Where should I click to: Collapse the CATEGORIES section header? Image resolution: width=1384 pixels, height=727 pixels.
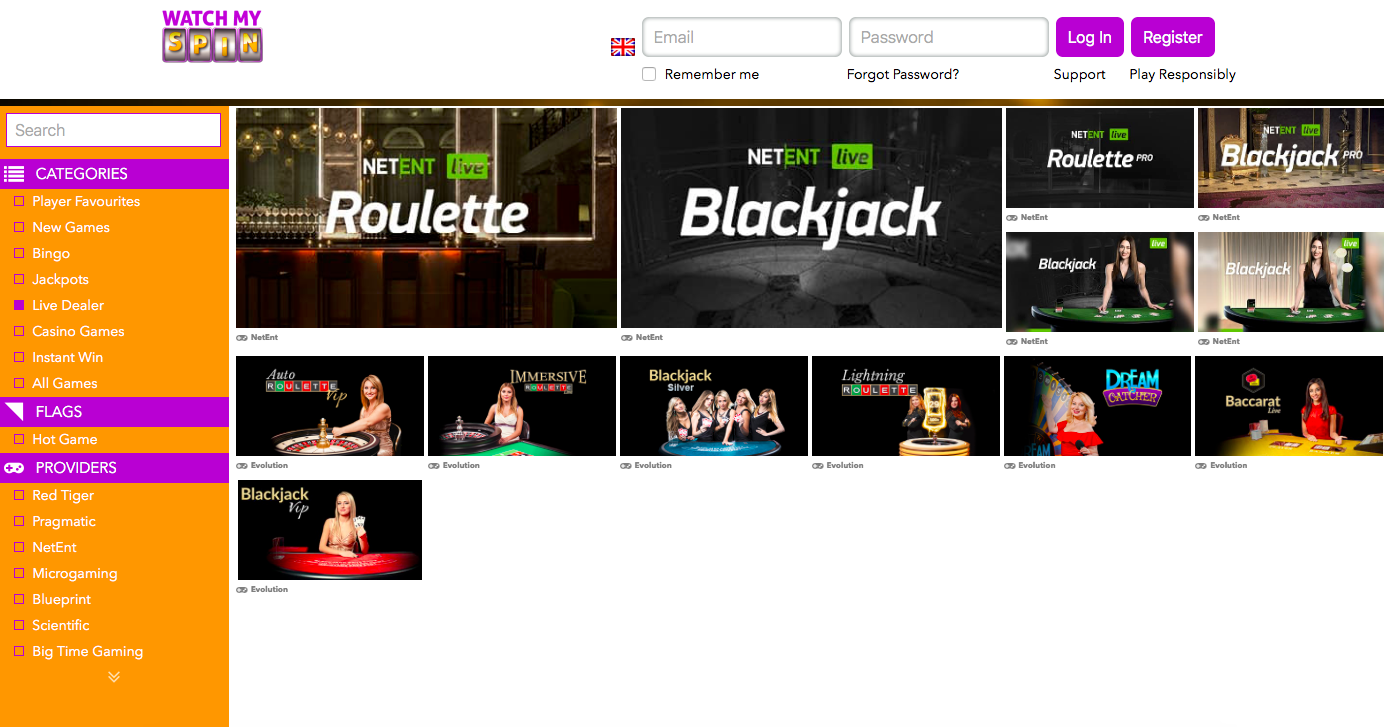(x=114, y=173)
